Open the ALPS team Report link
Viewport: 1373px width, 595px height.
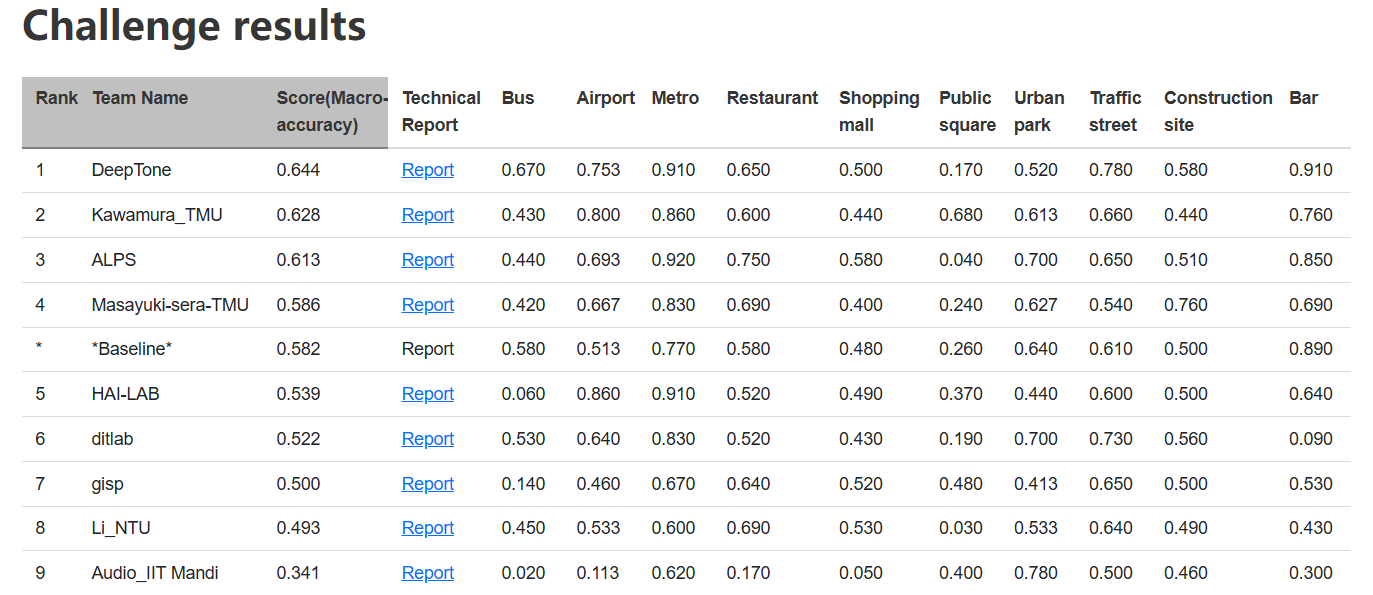pos(427,260)
